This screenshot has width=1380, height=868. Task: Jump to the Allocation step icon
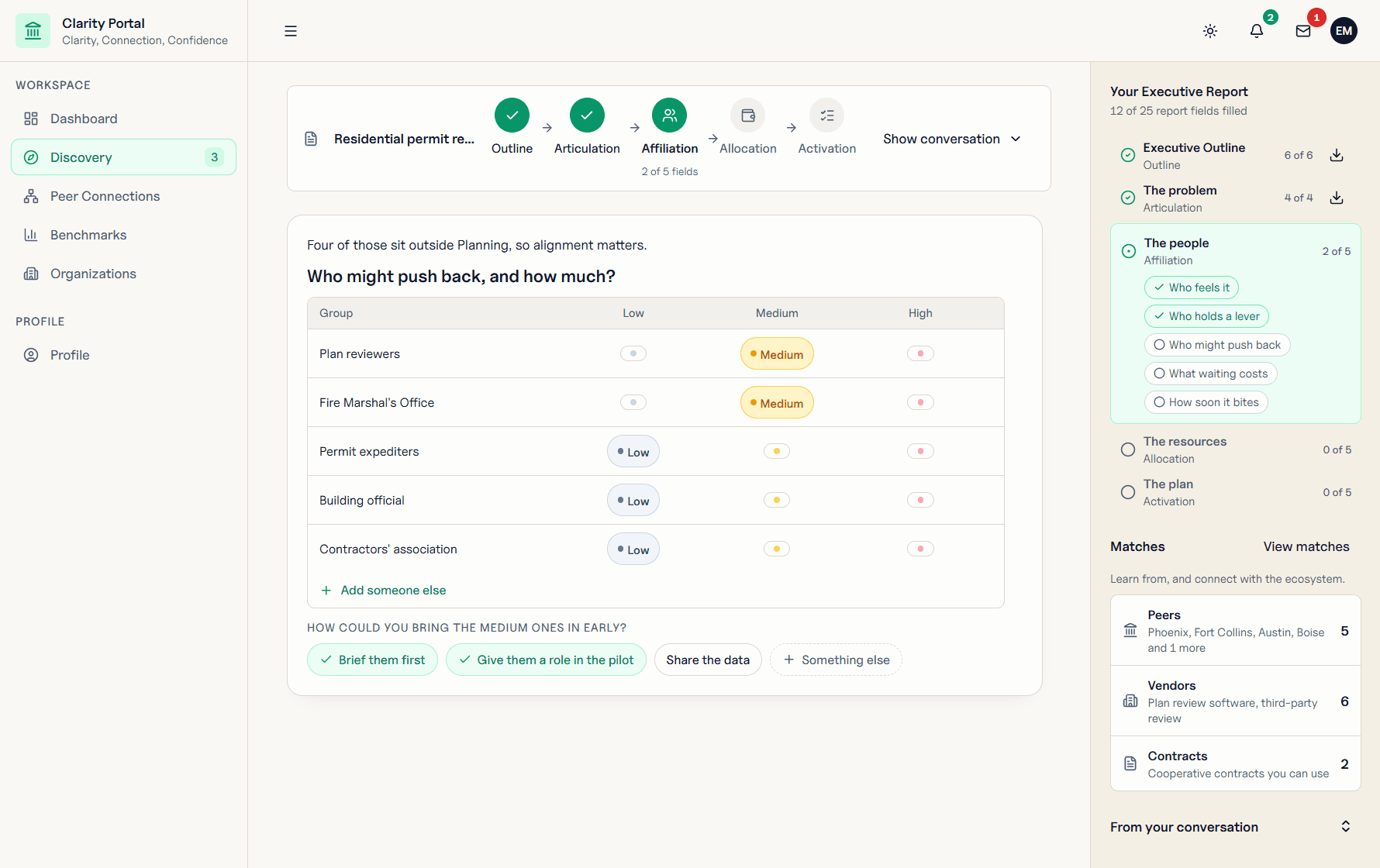[748, 115]
